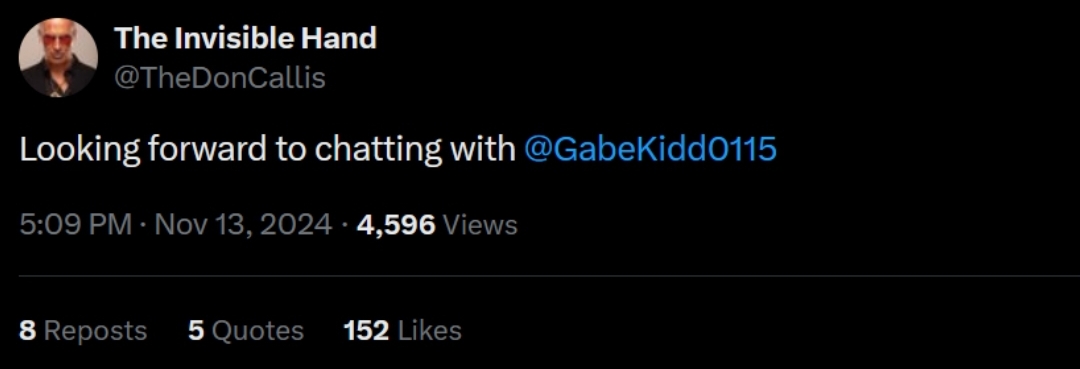Click the like count number 152
Screen dimensions: 1080x369
(x=366, y=331)
